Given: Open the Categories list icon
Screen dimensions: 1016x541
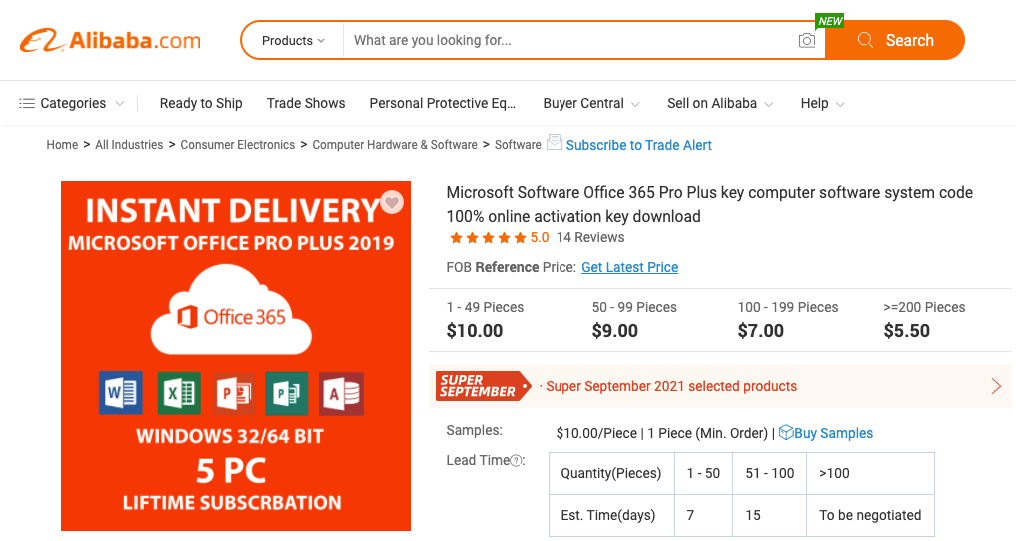Looking at the screenshot, I should point(27,103).
